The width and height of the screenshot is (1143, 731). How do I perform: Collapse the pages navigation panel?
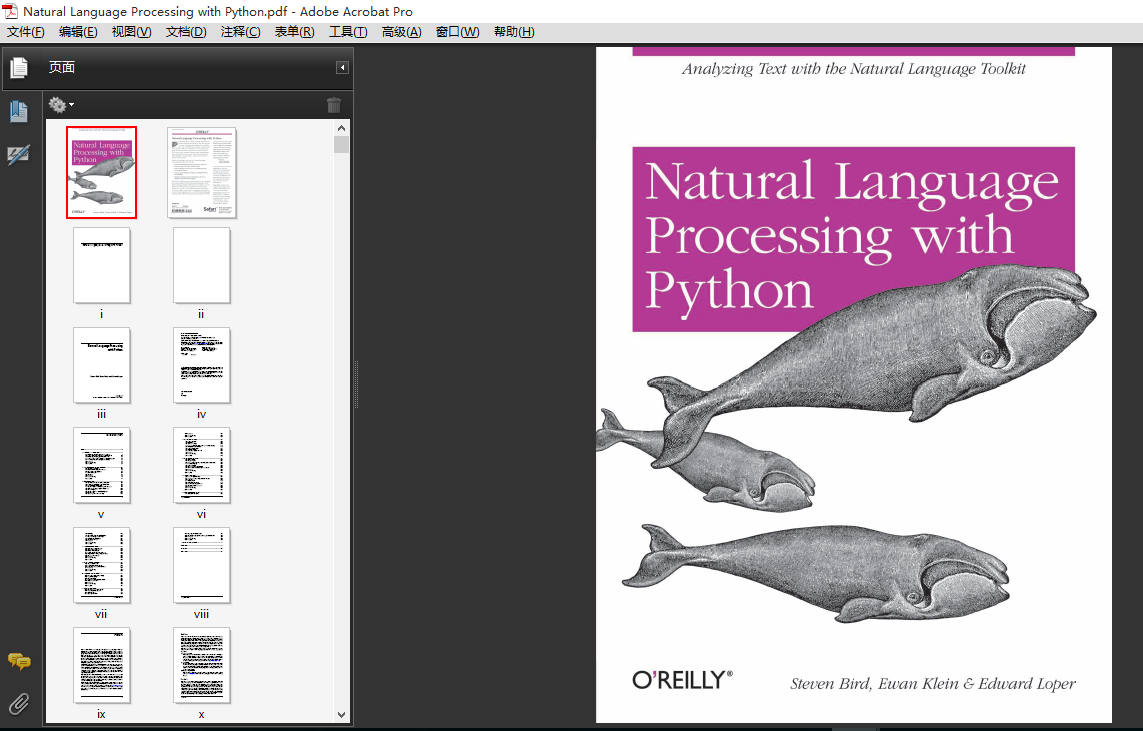point(342,67)
